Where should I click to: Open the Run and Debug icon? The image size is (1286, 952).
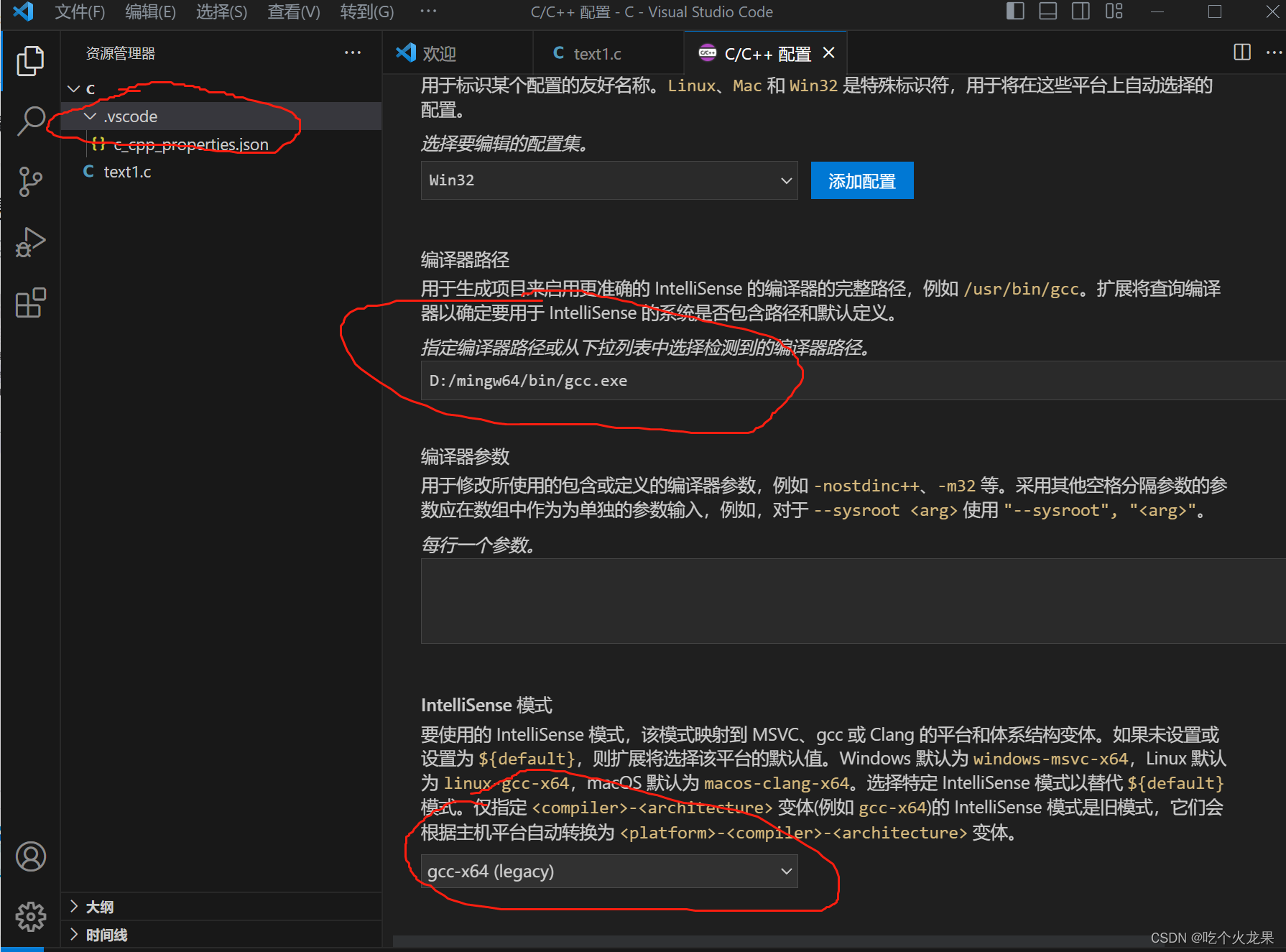coord(30,242)
